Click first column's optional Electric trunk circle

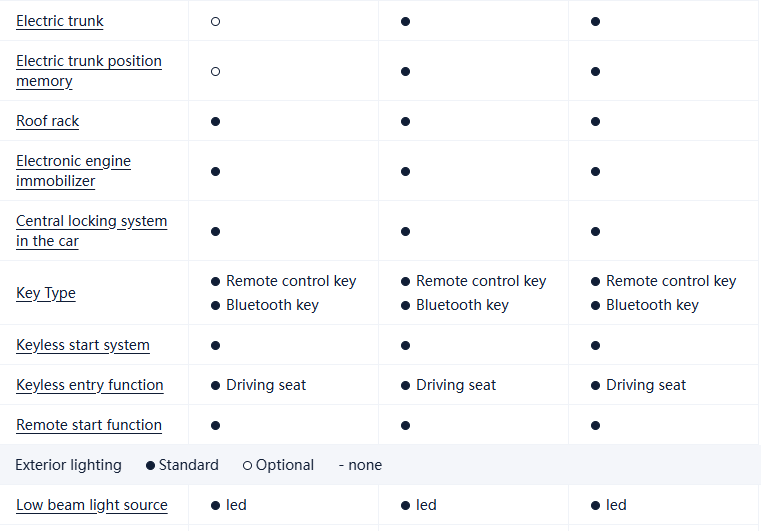(x=216, y=21)
